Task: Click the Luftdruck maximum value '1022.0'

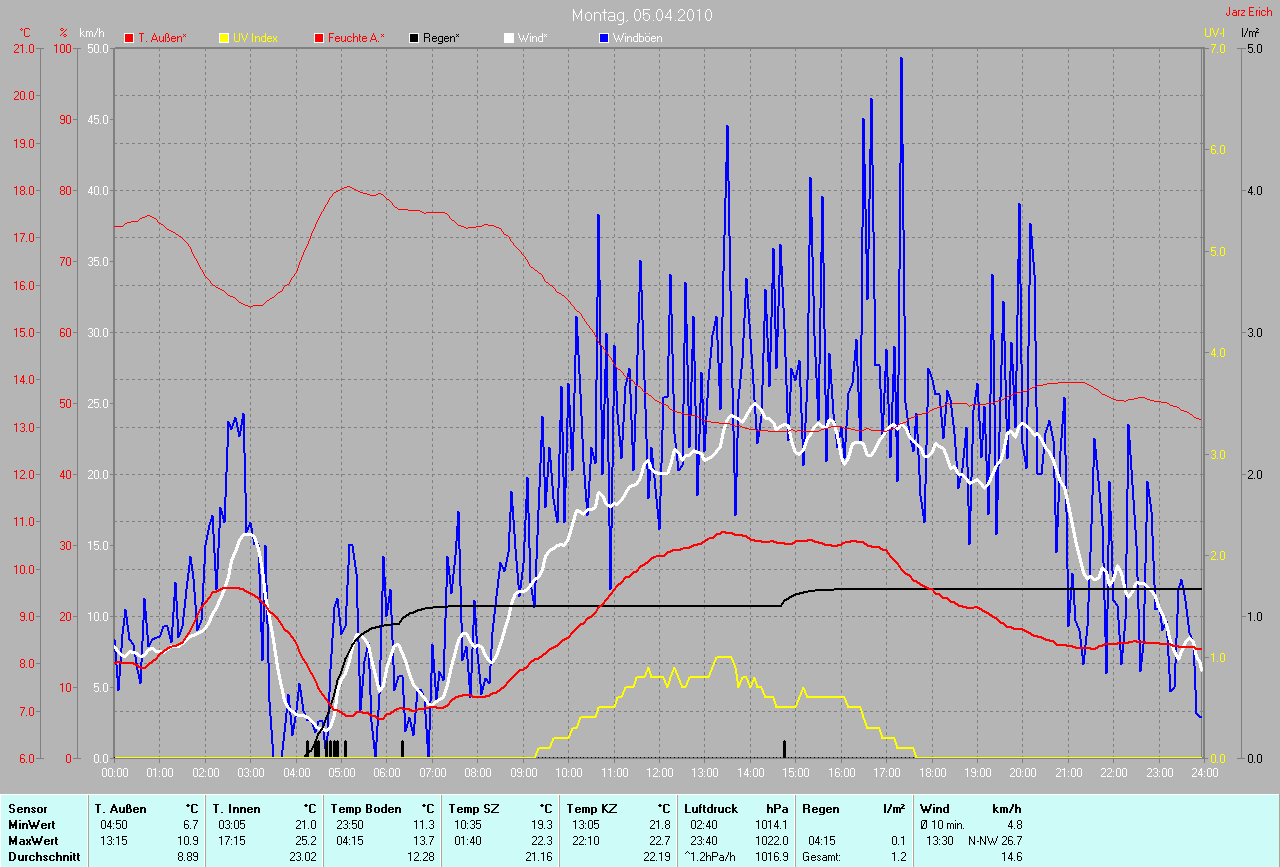Action: tap(771, 841)
